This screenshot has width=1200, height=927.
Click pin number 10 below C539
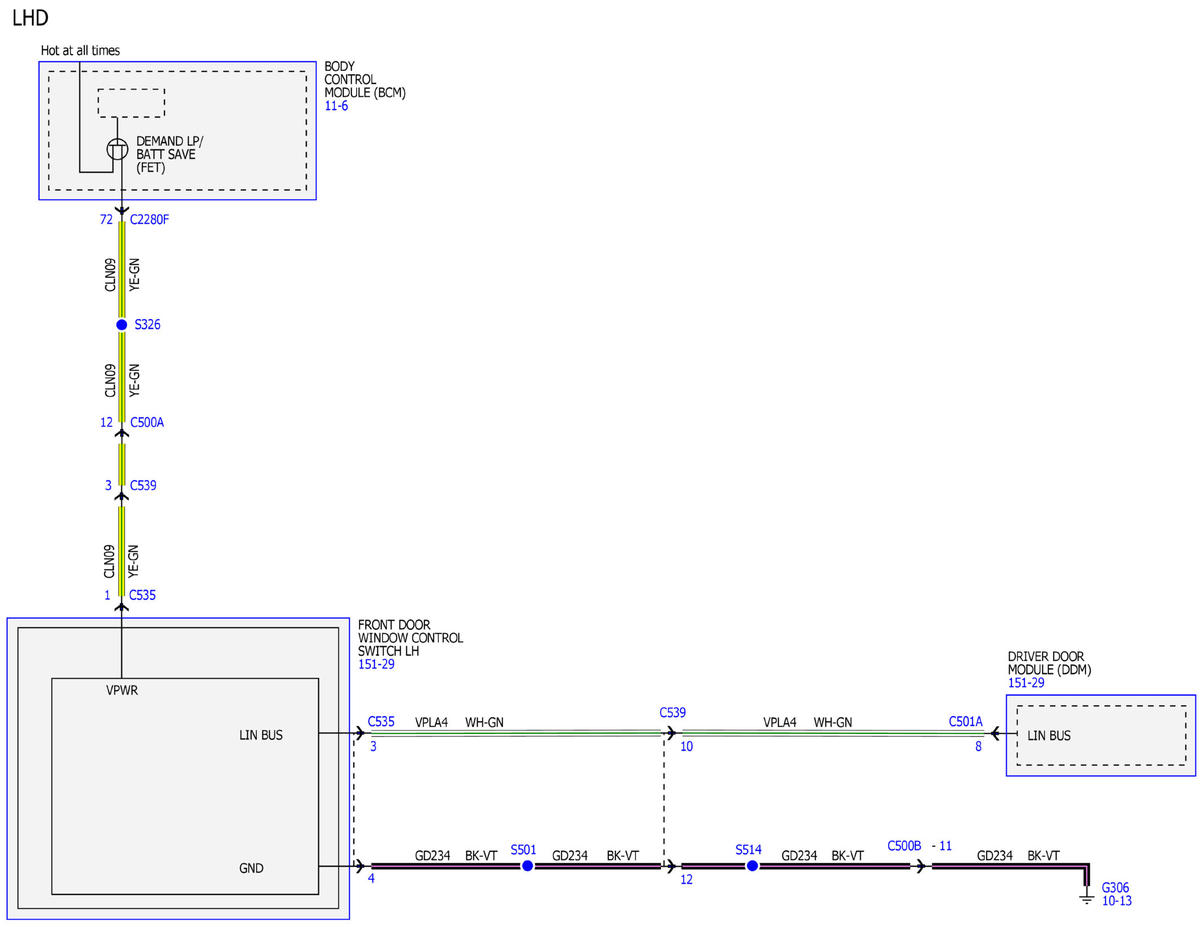687,746
